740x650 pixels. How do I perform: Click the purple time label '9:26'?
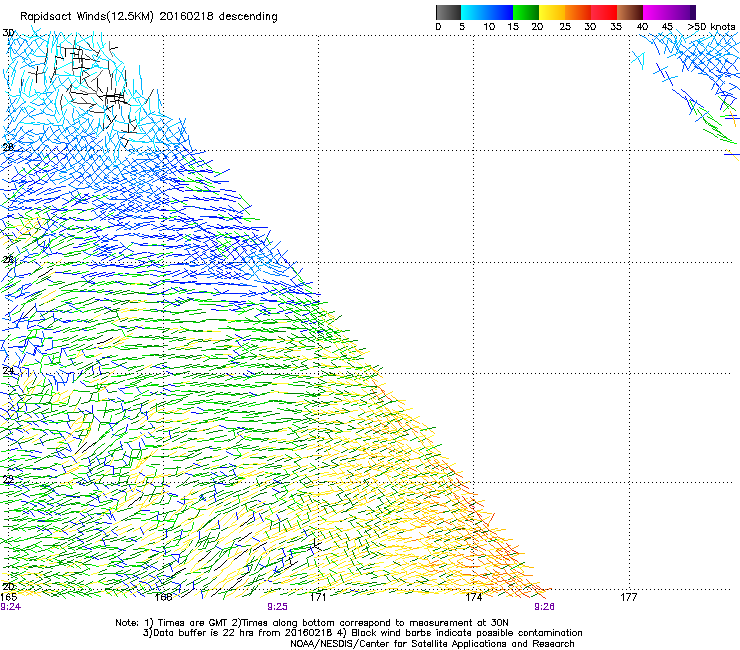coord(544,607)
